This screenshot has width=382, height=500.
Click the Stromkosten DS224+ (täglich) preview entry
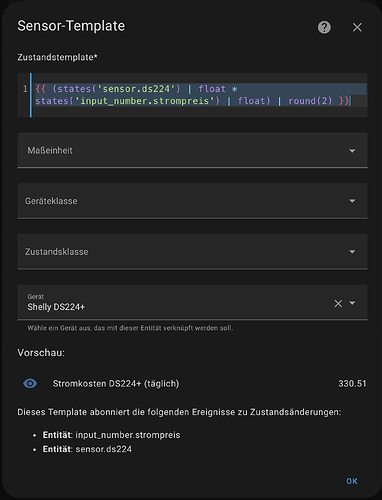point(116,384)
